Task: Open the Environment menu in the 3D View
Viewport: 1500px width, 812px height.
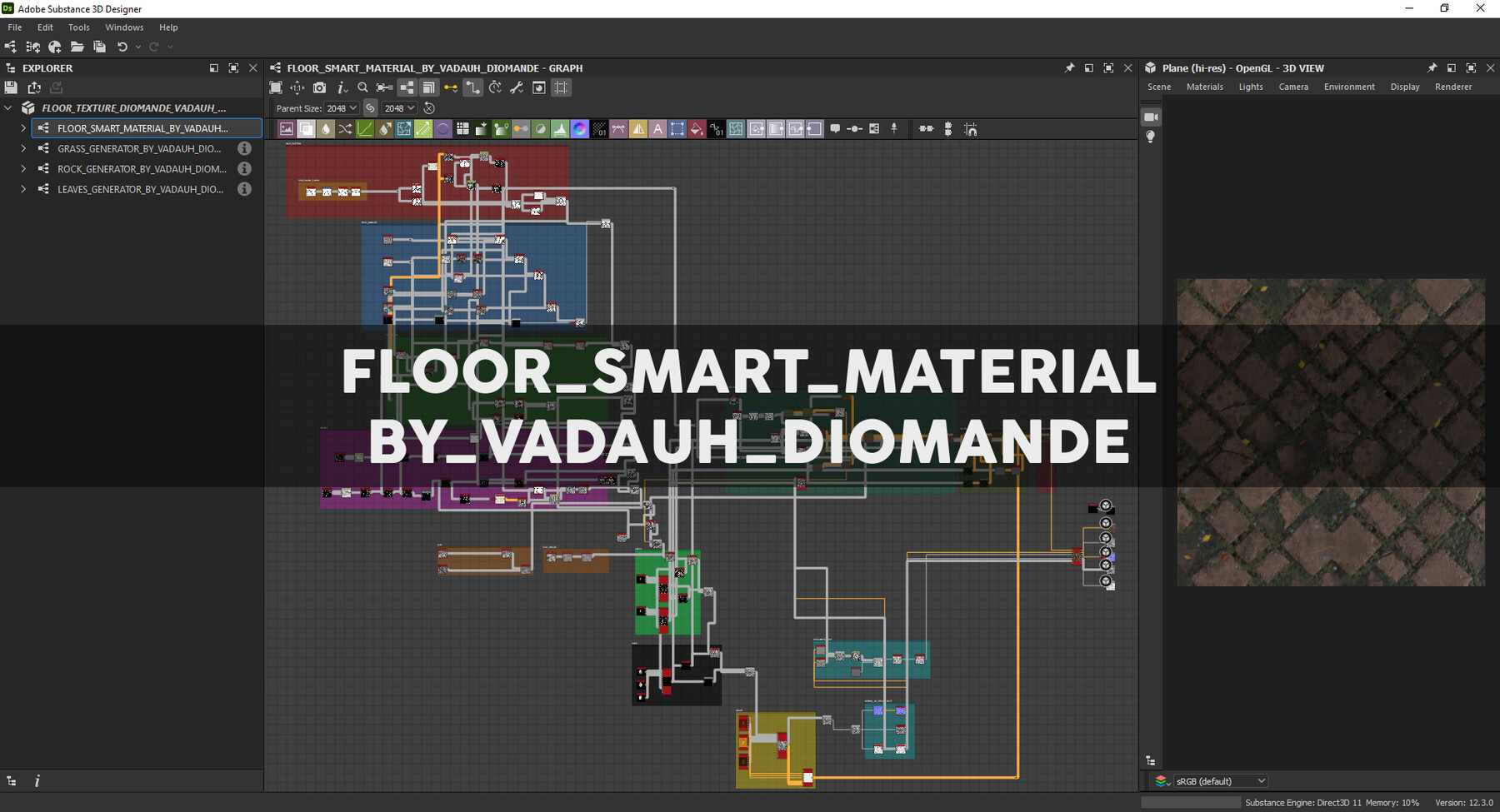Action: pyautogui.click(x=1349, y=87)
